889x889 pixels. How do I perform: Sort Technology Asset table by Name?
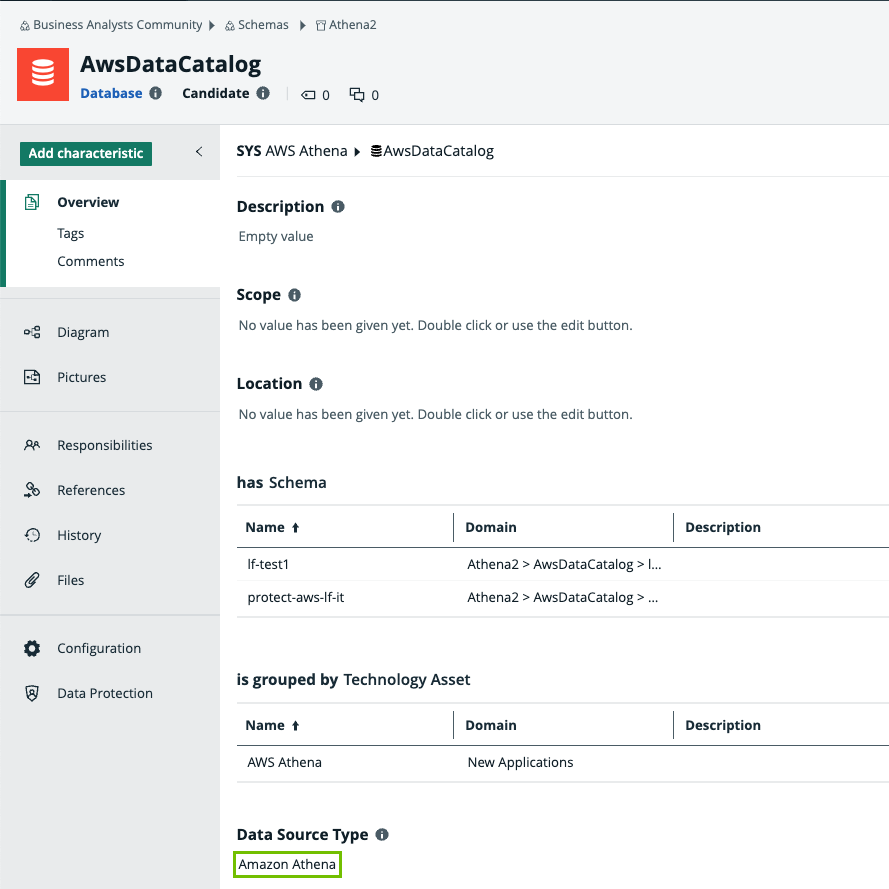(272, 725)
